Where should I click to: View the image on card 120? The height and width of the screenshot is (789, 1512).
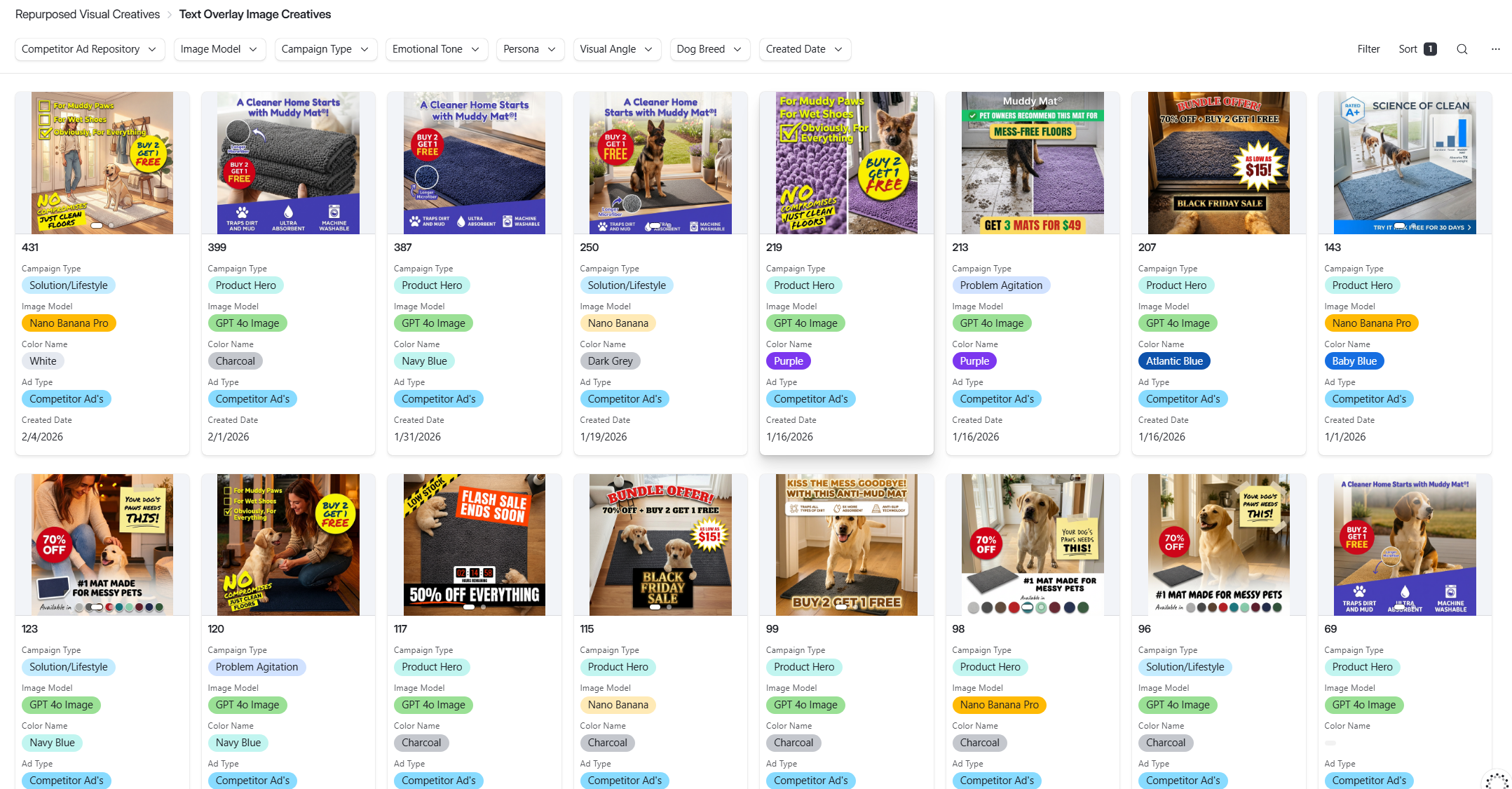[x=288, y=545]
